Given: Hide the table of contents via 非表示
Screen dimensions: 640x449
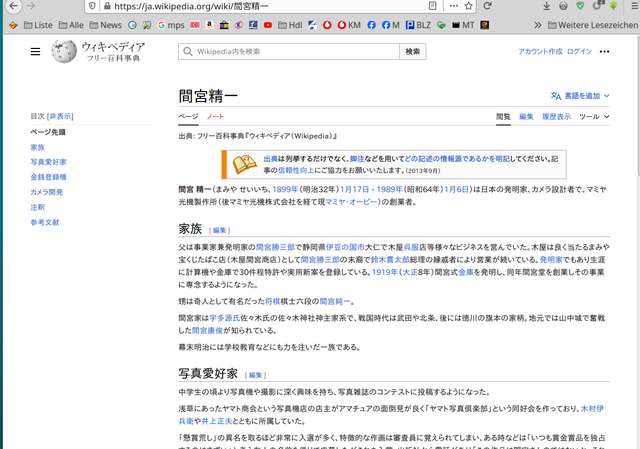Looking at the screenshot, I should coord(60,116).
